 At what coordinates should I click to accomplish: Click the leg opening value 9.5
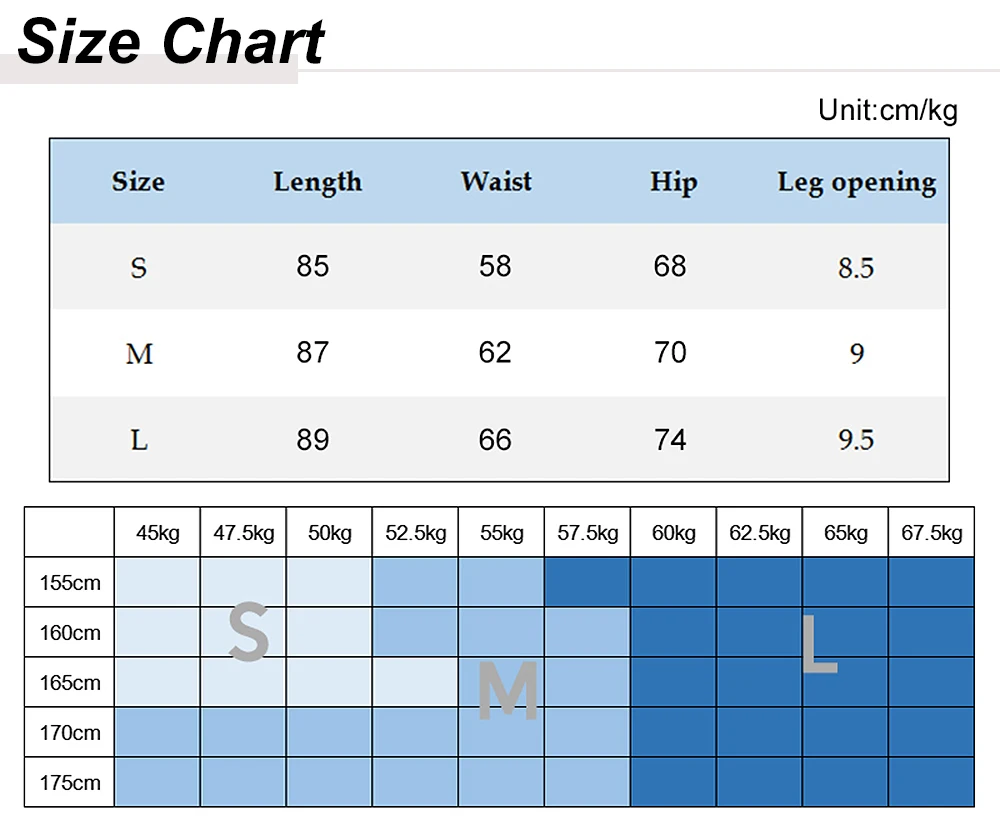pyautogui.click(x=856, y=440)
